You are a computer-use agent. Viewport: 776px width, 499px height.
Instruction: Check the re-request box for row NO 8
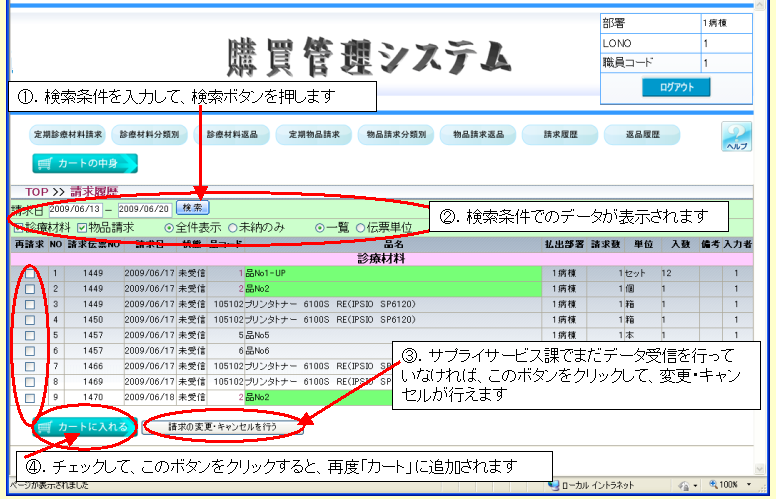30,382
